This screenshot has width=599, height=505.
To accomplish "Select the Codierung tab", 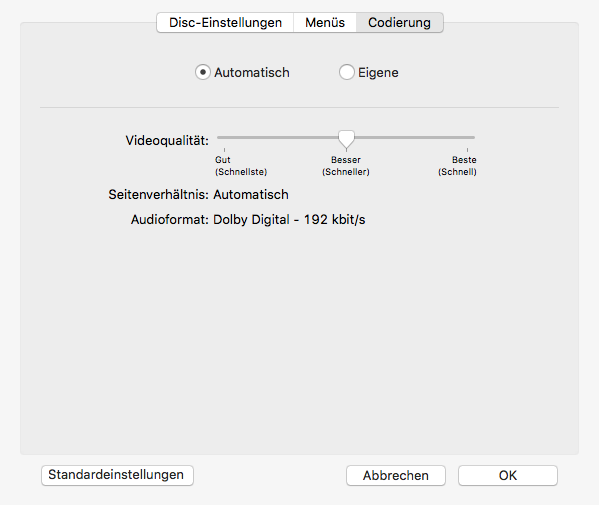I will (399, 23).
